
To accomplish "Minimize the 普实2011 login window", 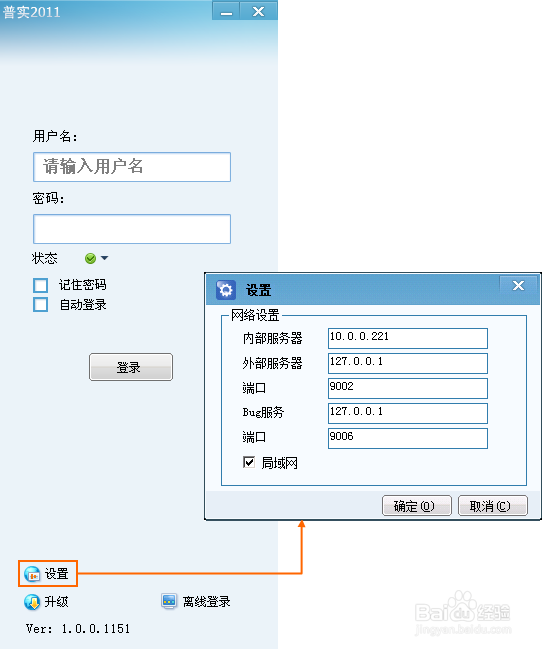I will coord(226,11).
